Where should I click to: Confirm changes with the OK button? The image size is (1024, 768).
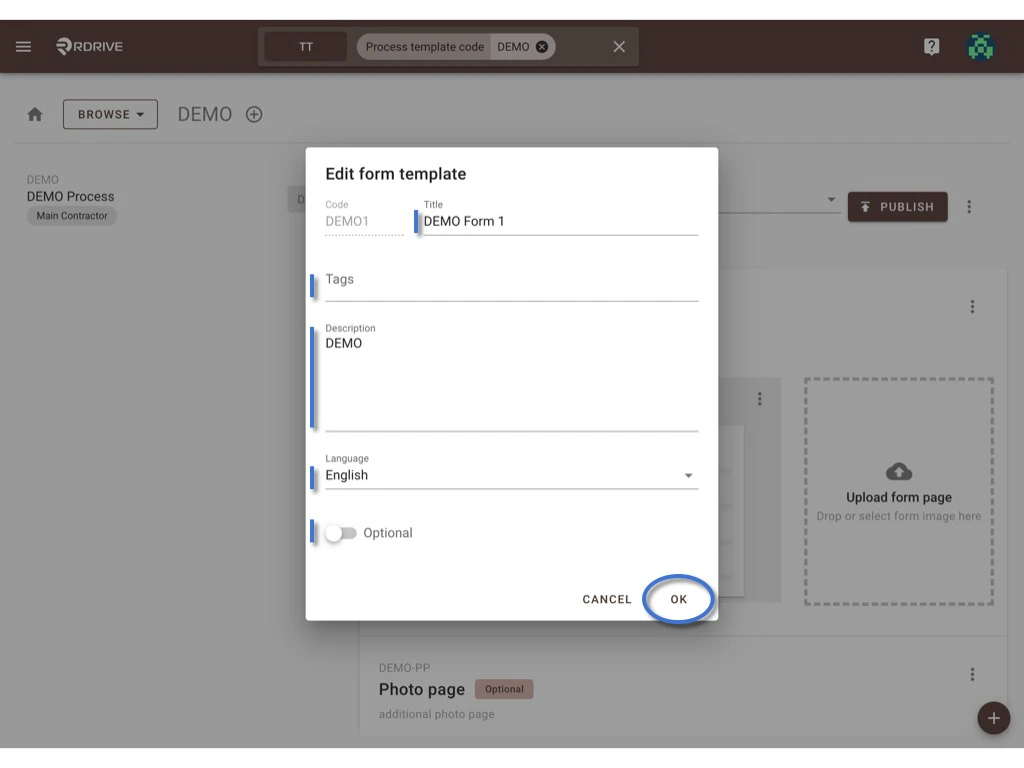pos(678,599)
